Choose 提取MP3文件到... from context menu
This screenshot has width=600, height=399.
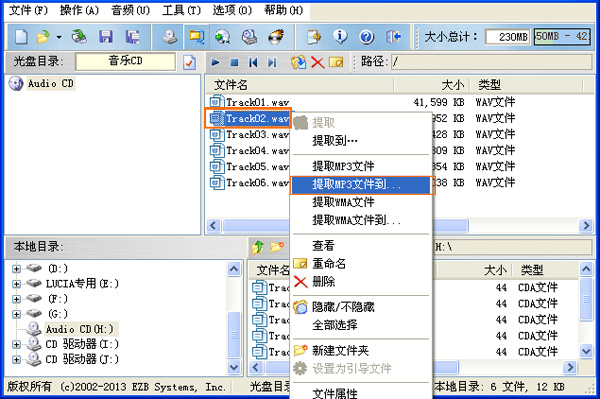(x=361, y=185)
